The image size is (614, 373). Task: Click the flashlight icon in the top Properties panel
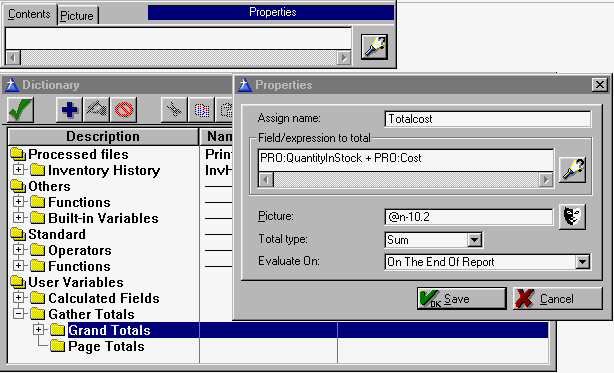click(374, 47)
